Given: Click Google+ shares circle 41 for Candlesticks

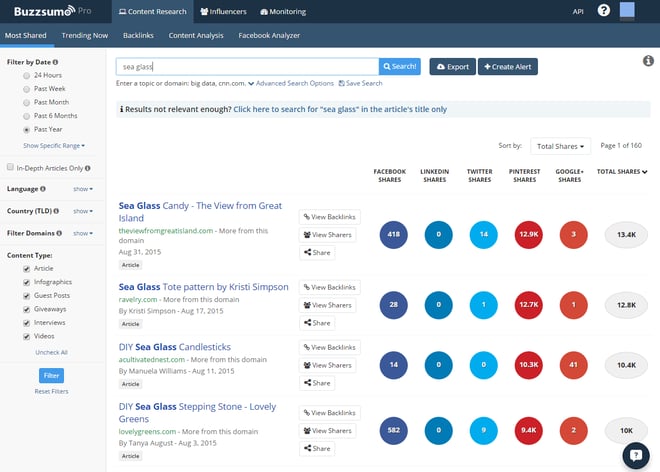Looking at the screenshot, I should click(x=574, y=365).
